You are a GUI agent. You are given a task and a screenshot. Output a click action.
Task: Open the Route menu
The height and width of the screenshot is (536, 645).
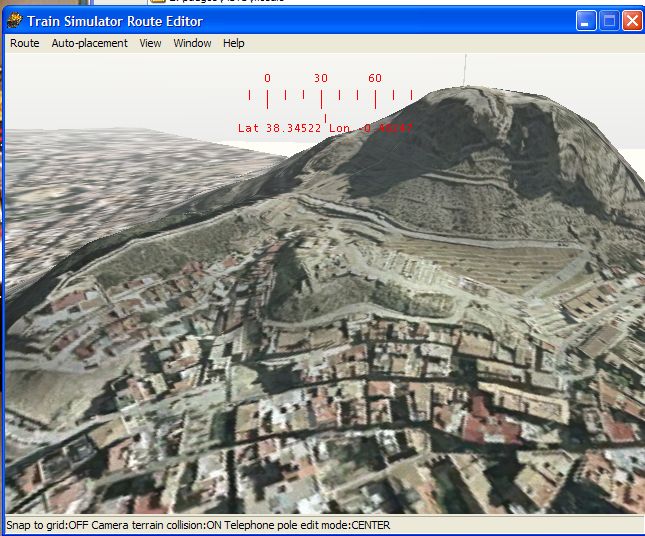point(25,43)
